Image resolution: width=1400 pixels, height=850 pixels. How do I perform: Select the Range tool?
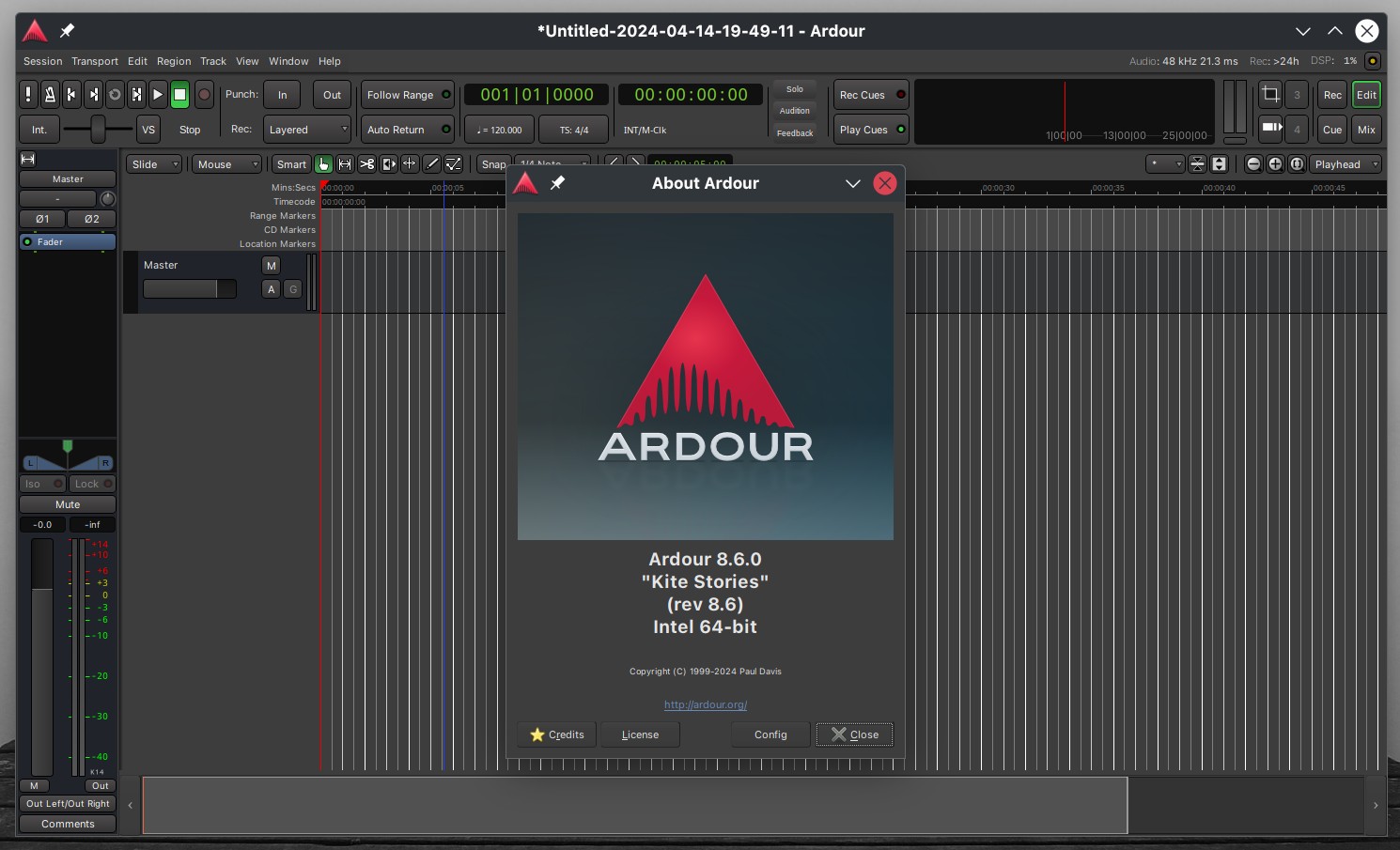(x=345, y=164)
